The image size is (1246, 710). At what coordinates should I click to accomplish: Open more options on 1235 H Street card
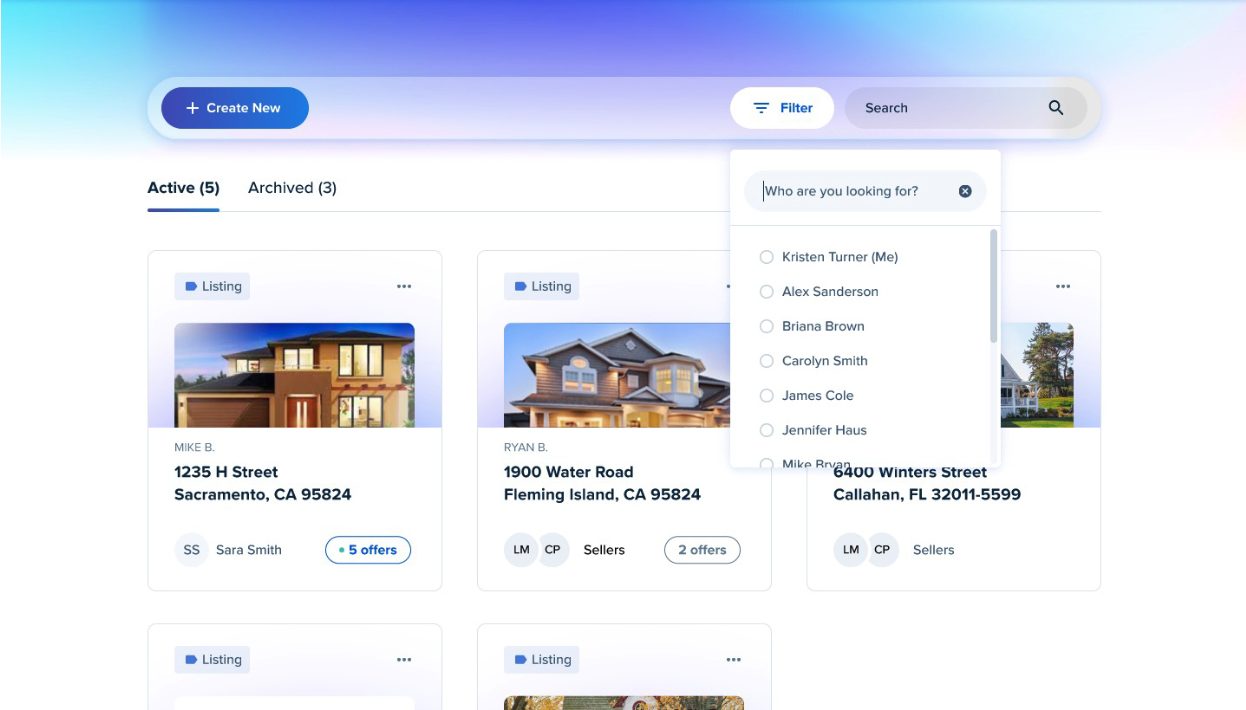click(x=404, y=286)
